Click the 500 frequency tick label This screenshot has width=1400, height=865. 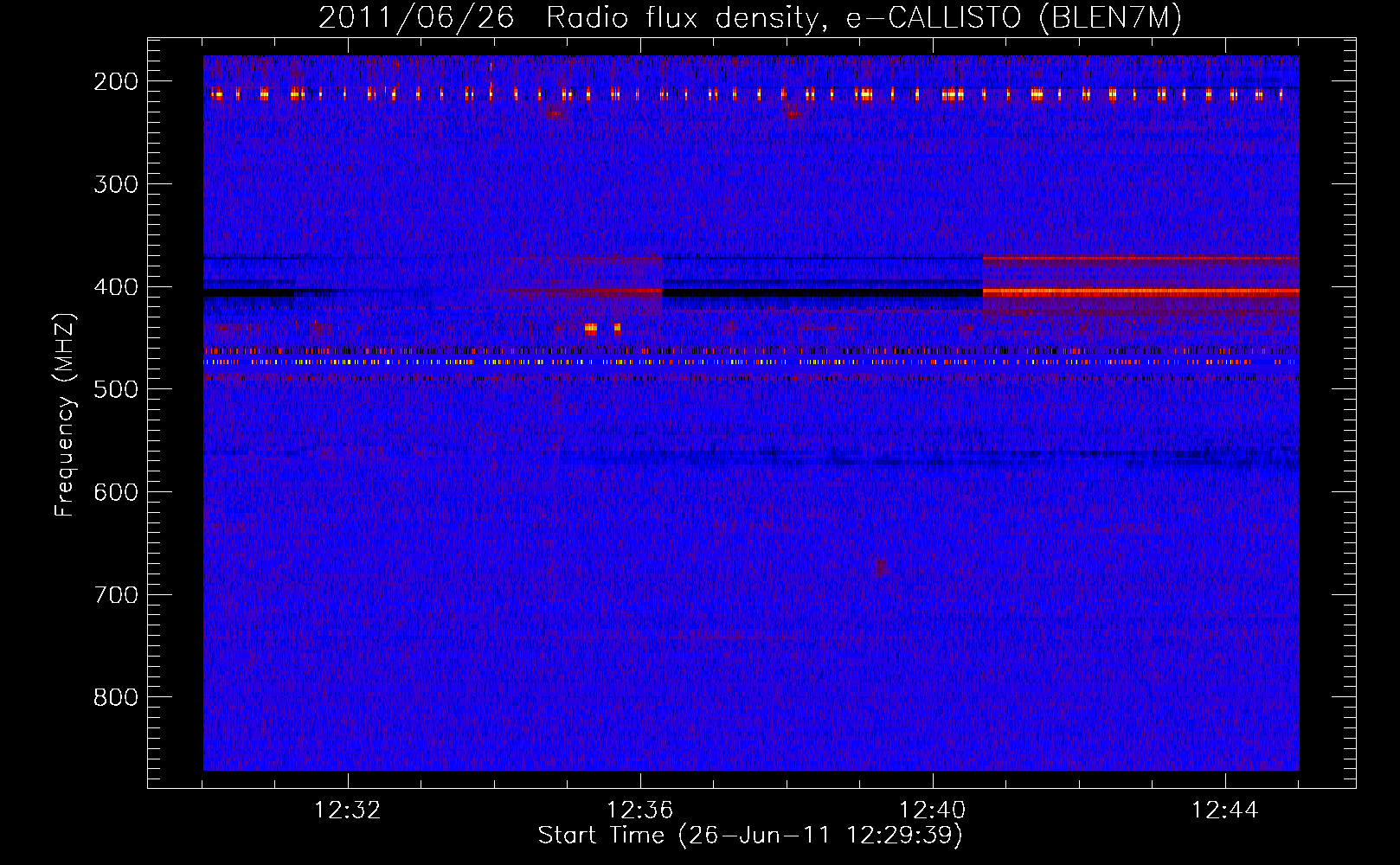click(116, 389)
